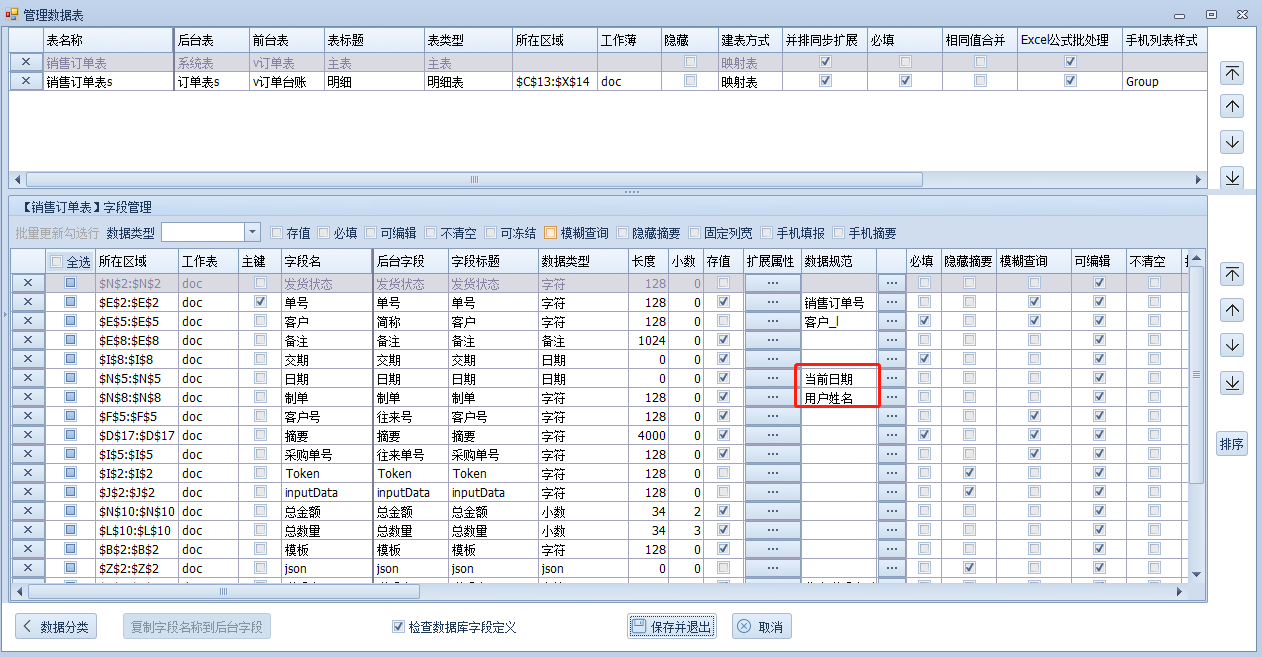Check the 全选 select-all box
Viewport: 1262px width, 657px height.
[58, 261]
